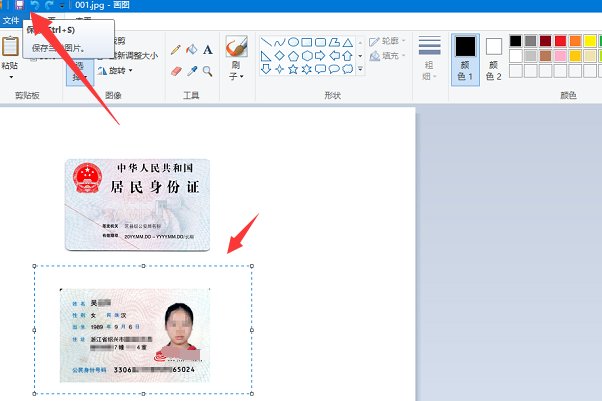
Task: Select the Magnifier tool
Action: click(208, 71)
